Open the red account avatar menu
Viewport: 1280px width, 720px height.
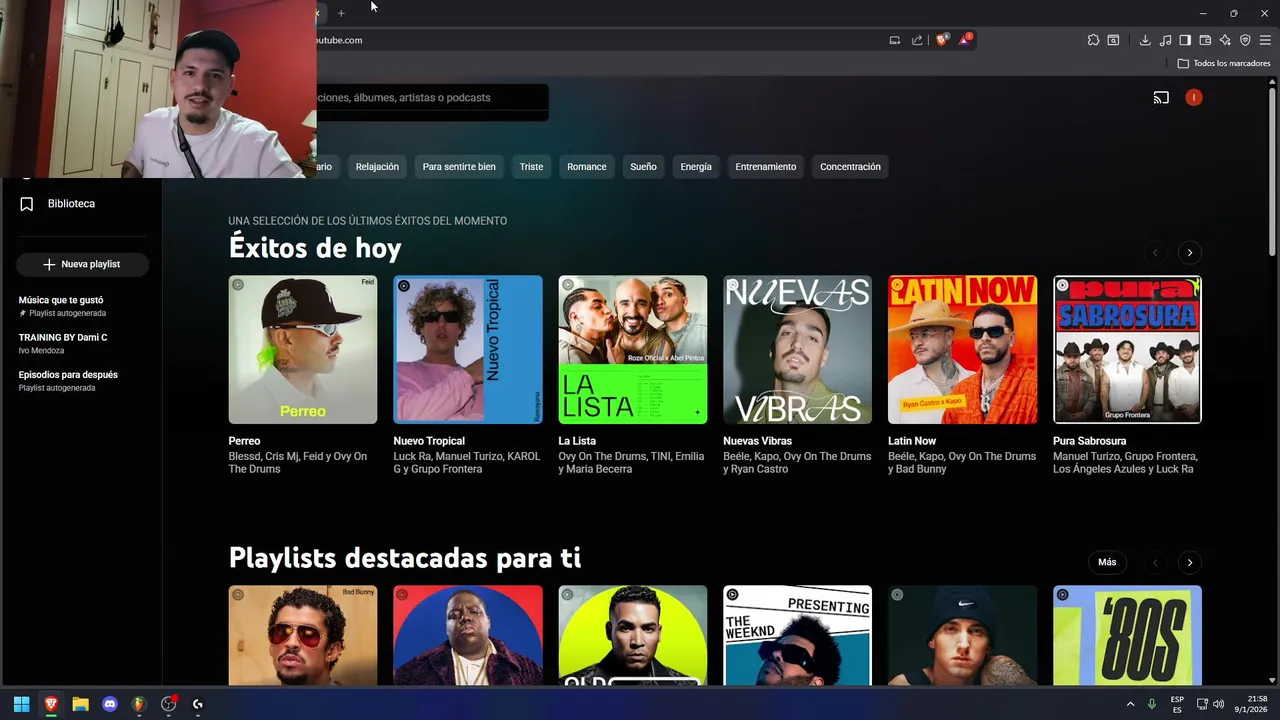(x=1193, y=98)
